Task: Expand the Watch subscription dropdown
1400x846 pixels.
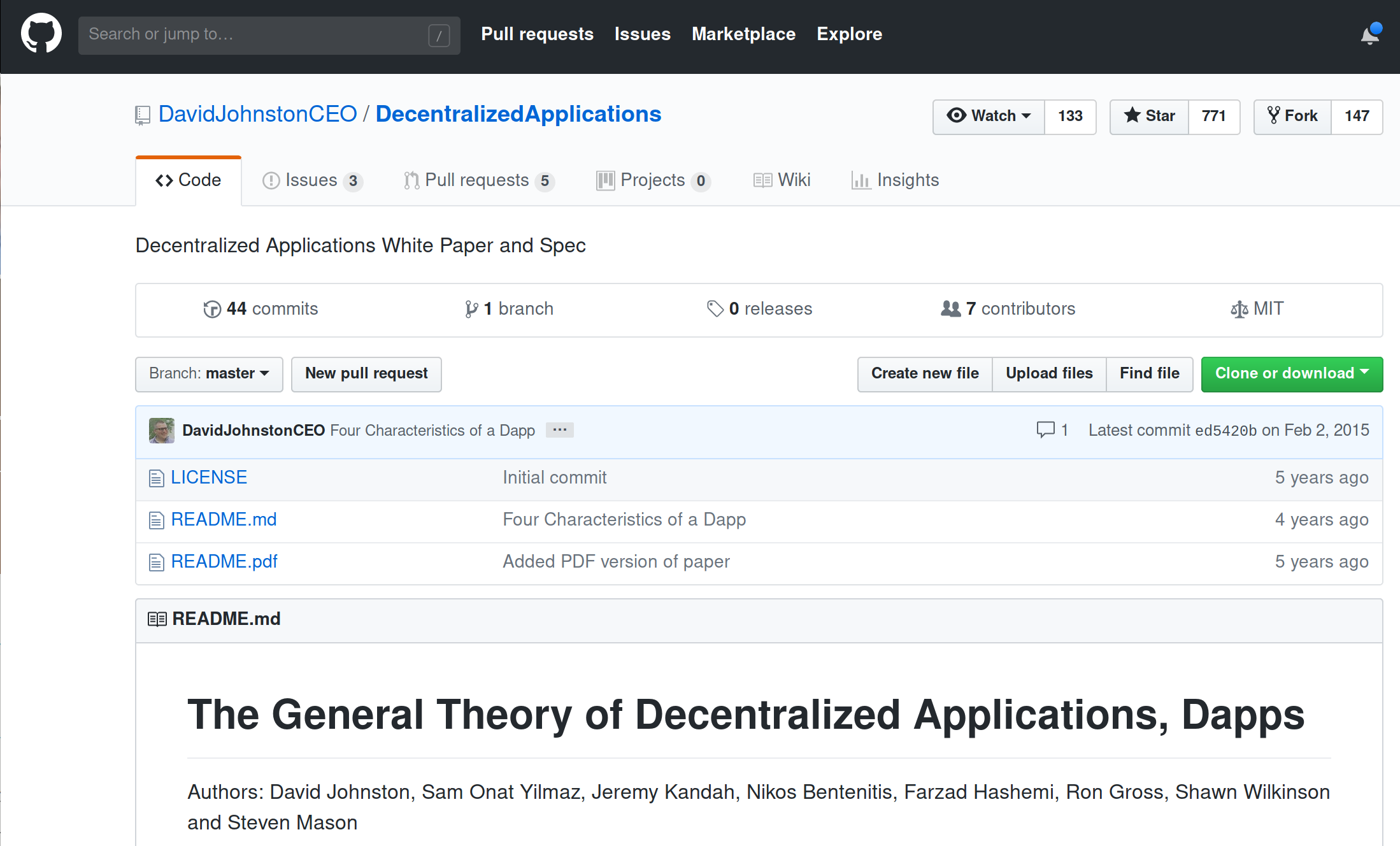Action: tap(989, 116)
